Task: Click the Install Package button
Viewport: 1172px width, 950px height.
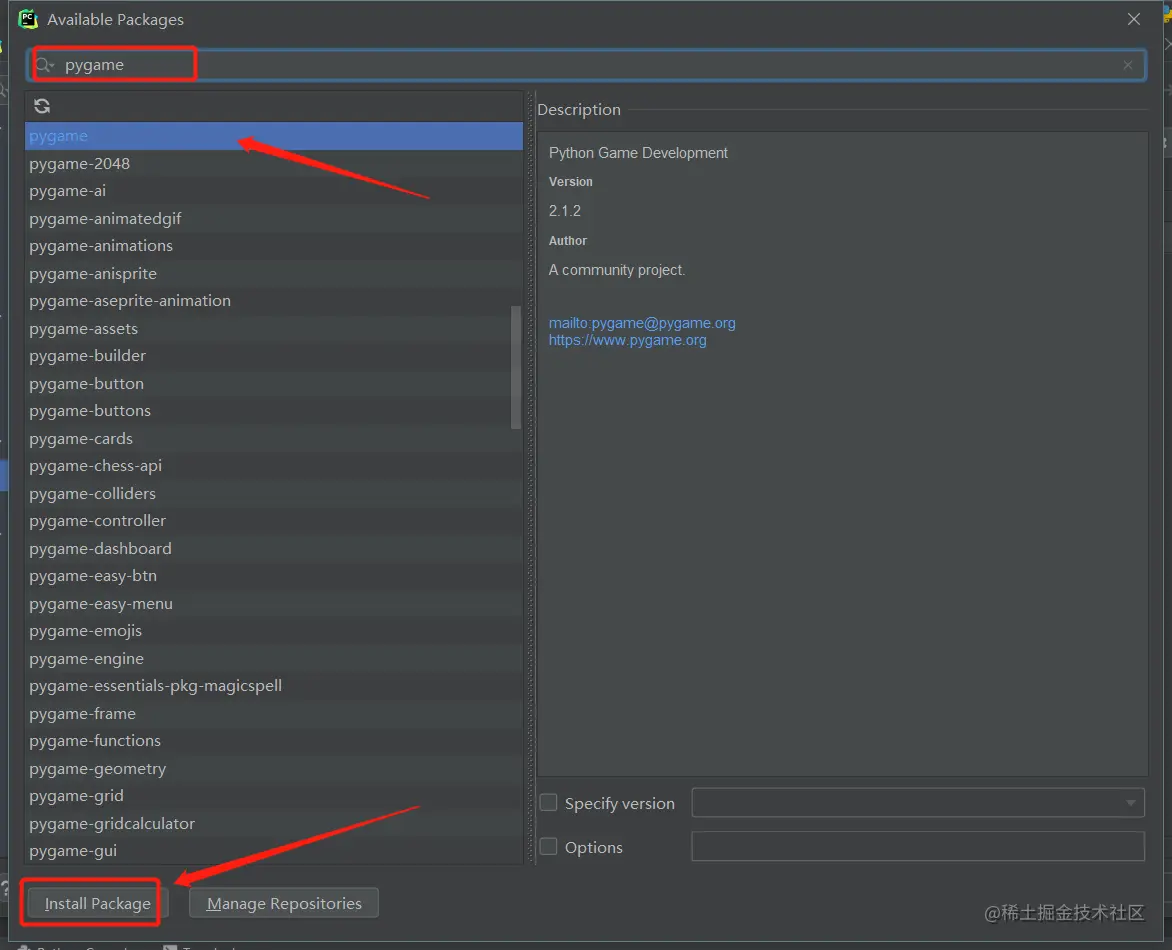Action: click(x=97, y=903)
